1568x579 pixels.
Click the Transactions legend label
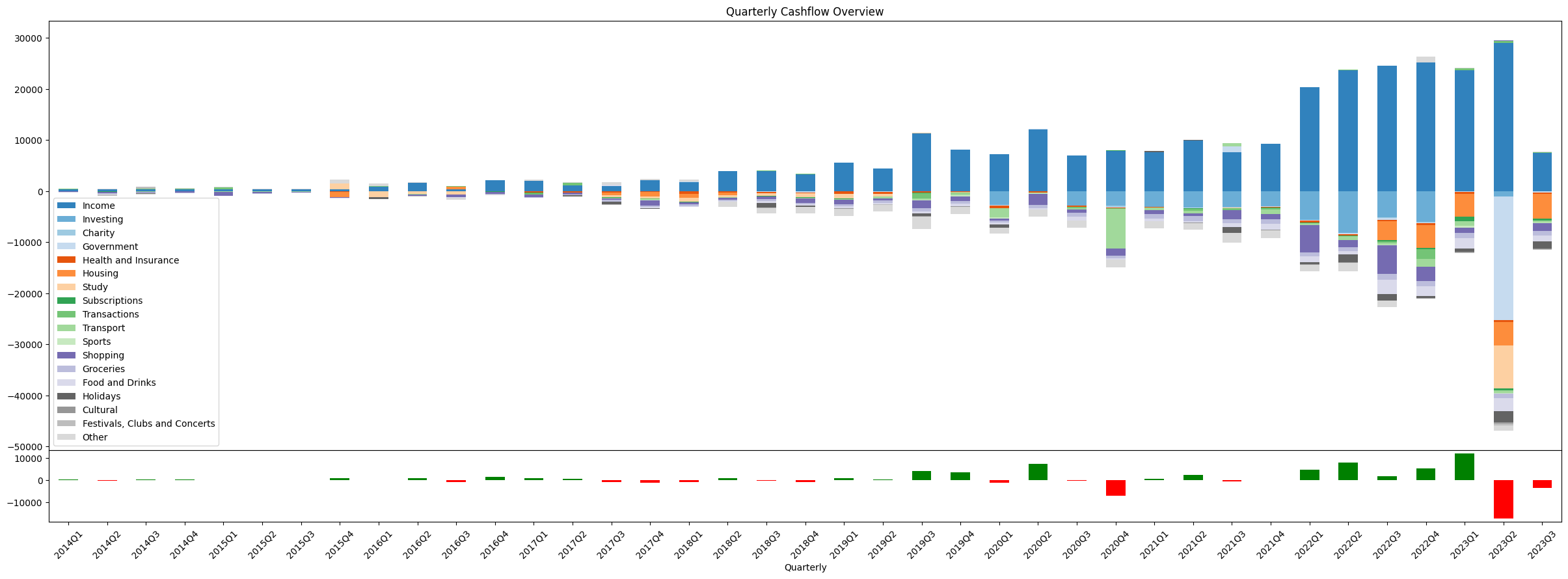pyautogui.click(x=111, y=314)
